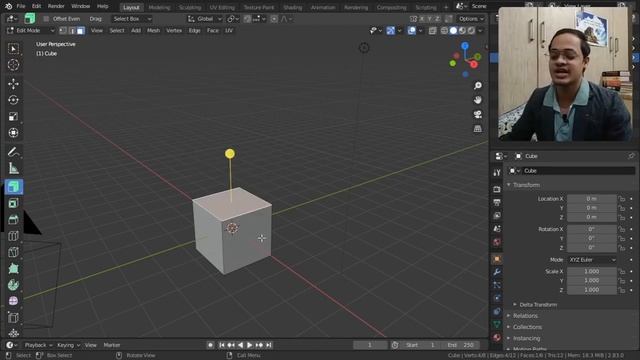Open the Options dropdown
Viewport: 640px width, 360px height.
pos(471,19)
